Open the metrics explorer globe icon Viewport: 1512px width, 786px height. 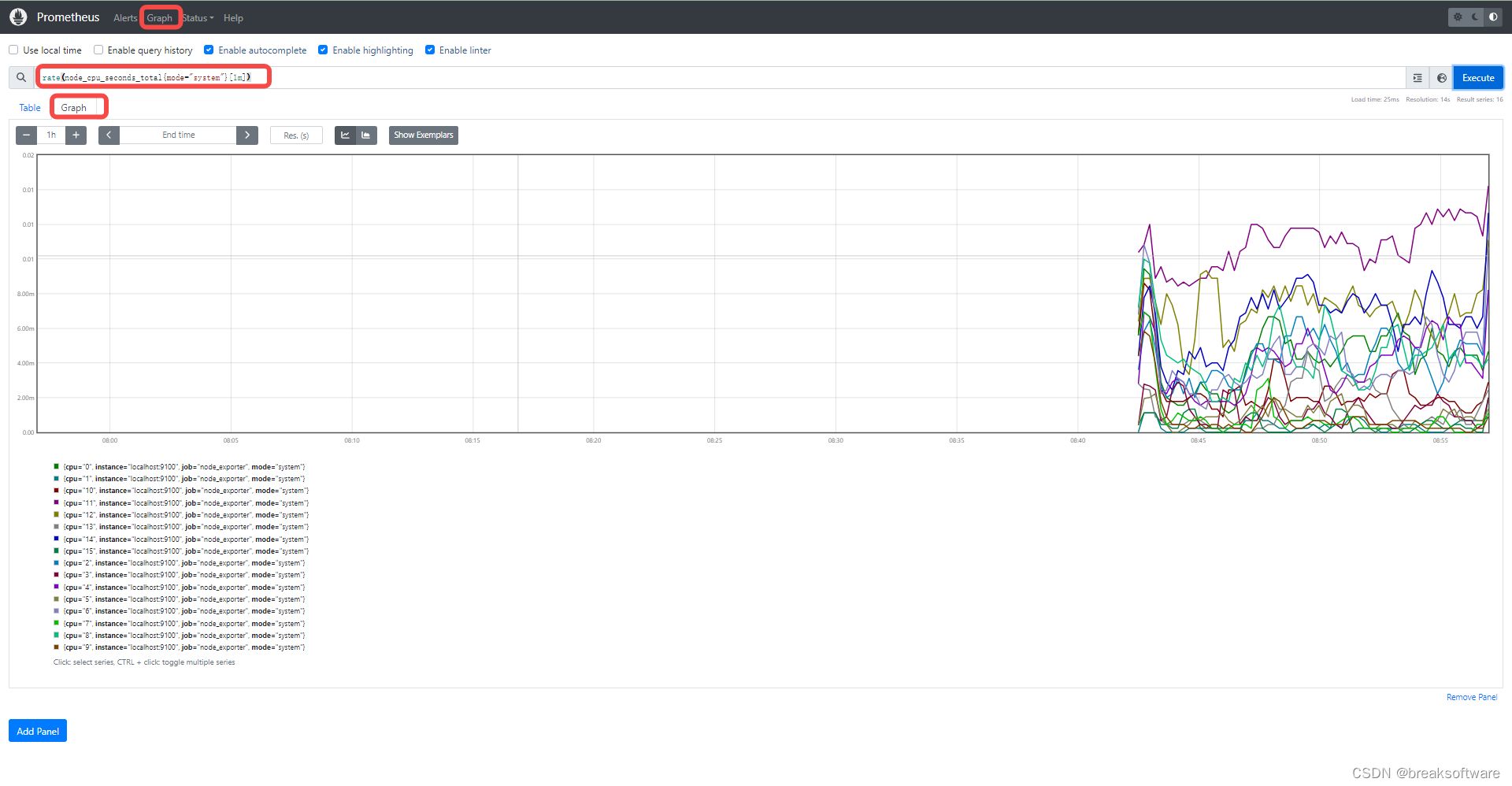click(x=1441, y=78)
